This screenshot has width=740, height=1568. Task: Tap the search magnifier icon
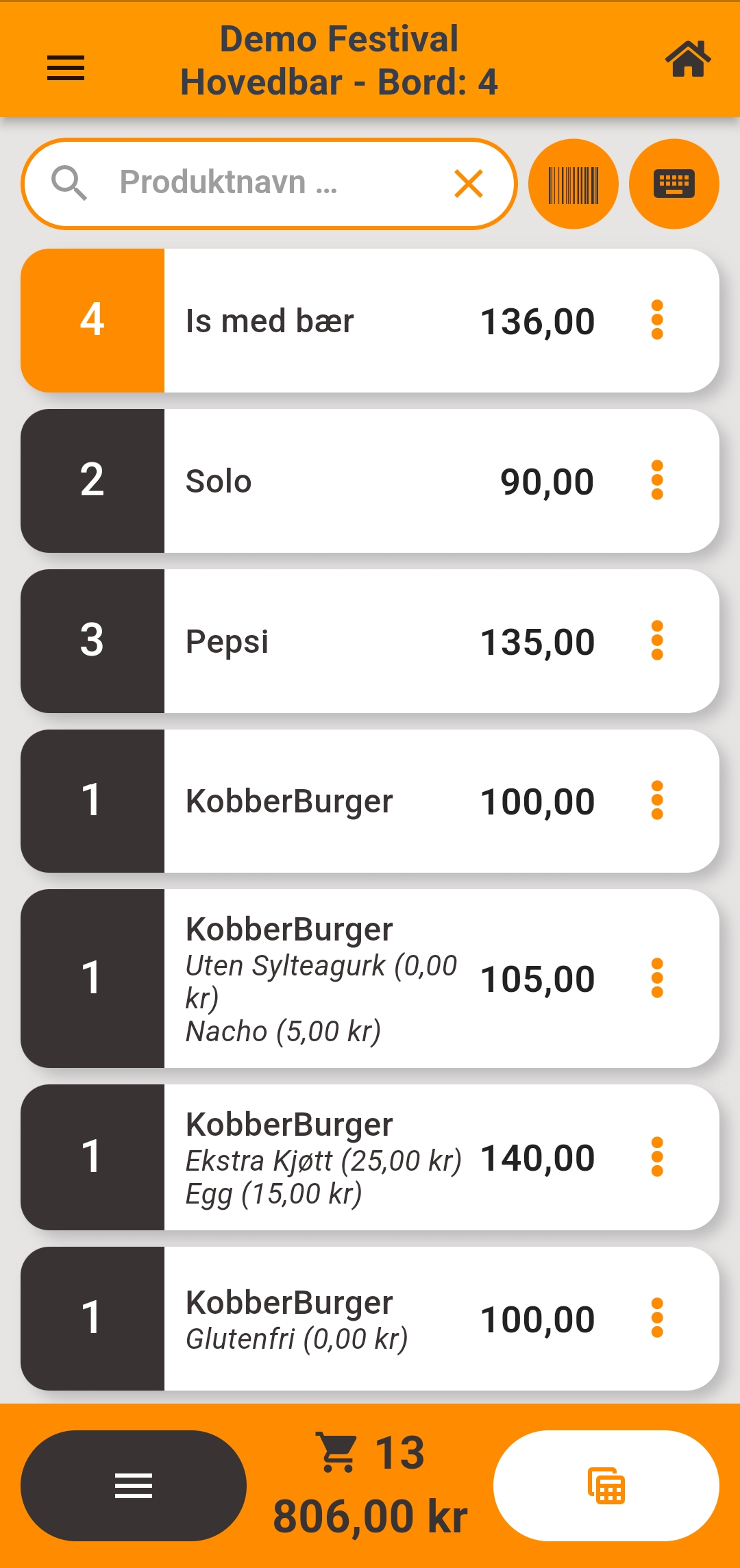(69, 184)
